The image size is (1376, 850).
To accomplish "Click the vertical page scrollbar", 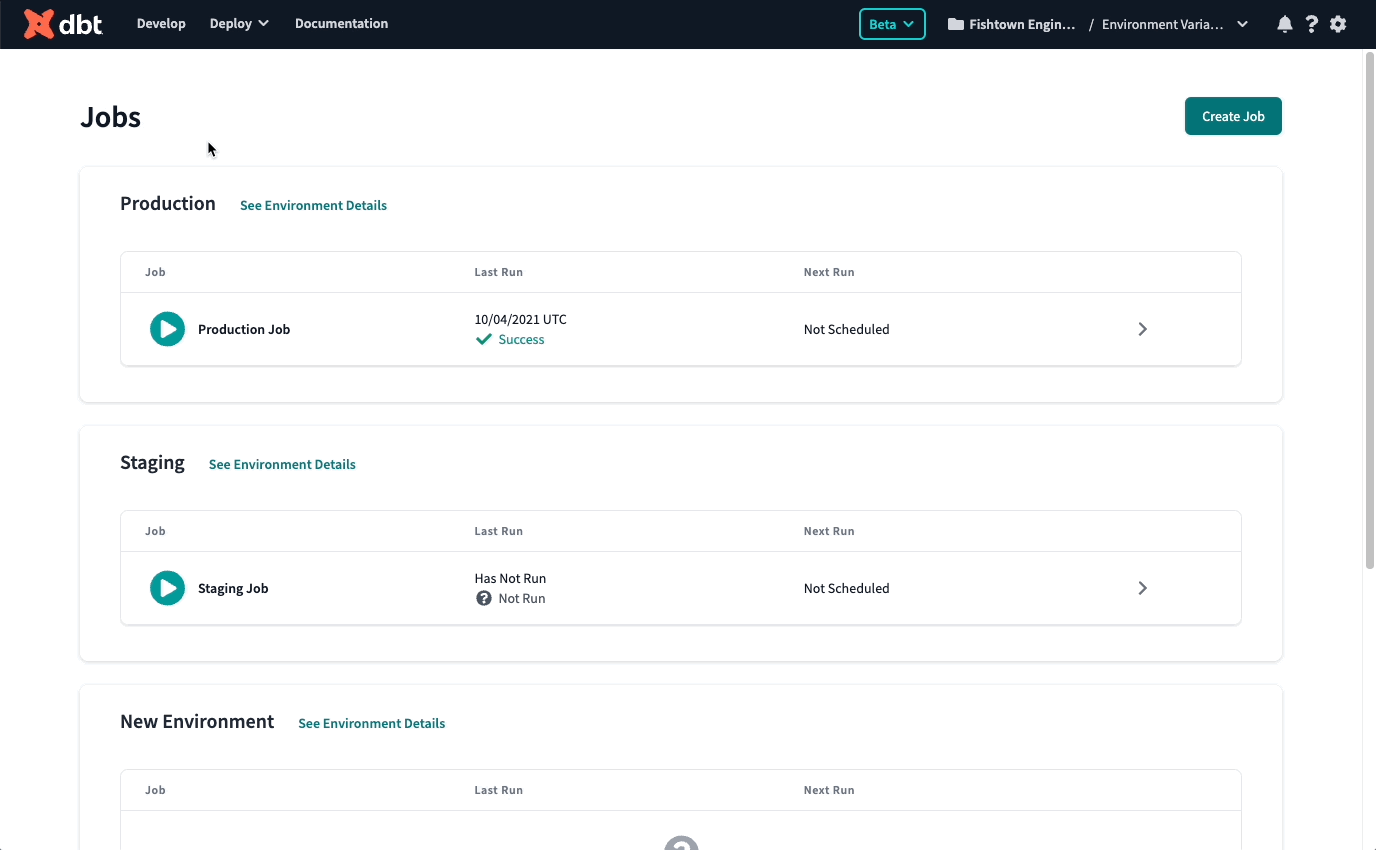I will (x=1369, y=310).
